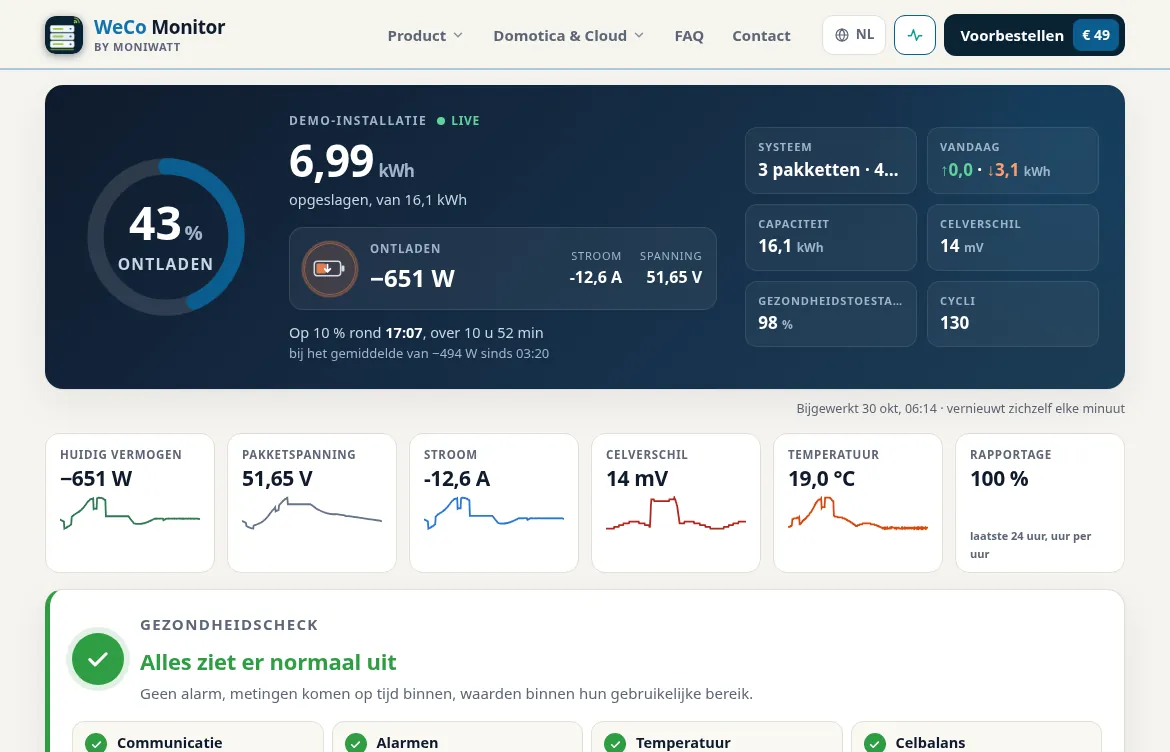Click the average −494 W since 03:20 text

click(x=419, y=354)
